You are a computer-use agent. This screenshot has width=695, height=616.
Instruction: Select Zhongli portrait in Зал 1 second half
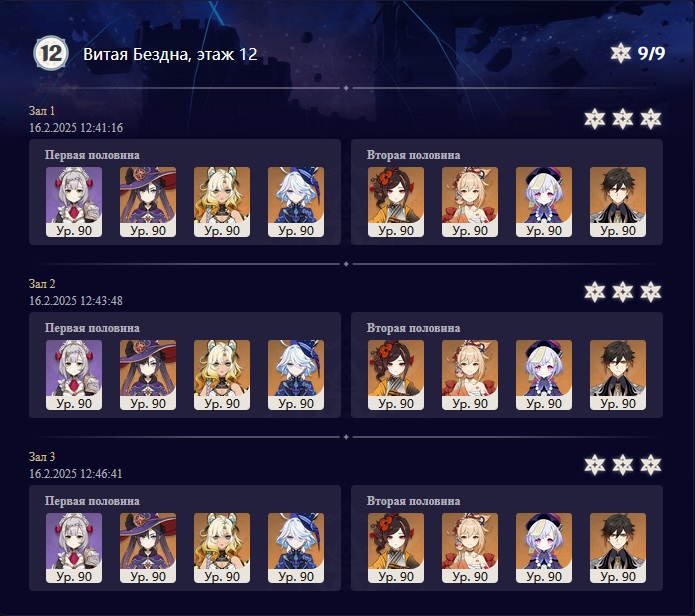(x=618, y=202)
